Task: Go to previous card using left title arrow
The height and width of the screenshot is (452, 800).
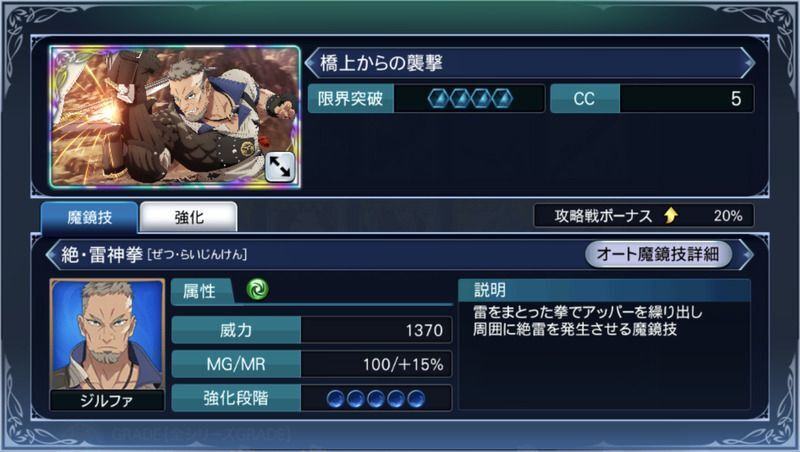Action: coord(311,63)
